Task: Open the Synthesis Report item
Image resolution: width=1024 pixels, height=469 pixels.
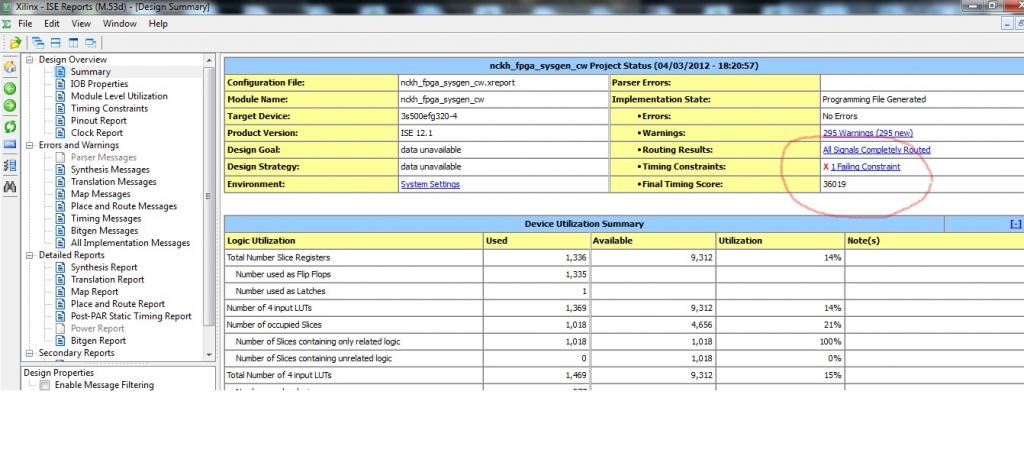Action: (104, 267)
